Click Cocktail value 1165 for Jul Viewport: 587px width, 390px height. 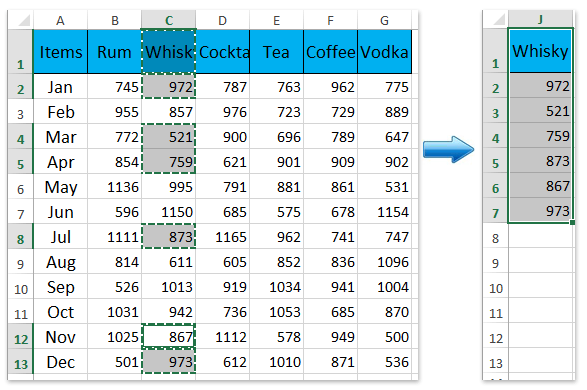[222, 237]
